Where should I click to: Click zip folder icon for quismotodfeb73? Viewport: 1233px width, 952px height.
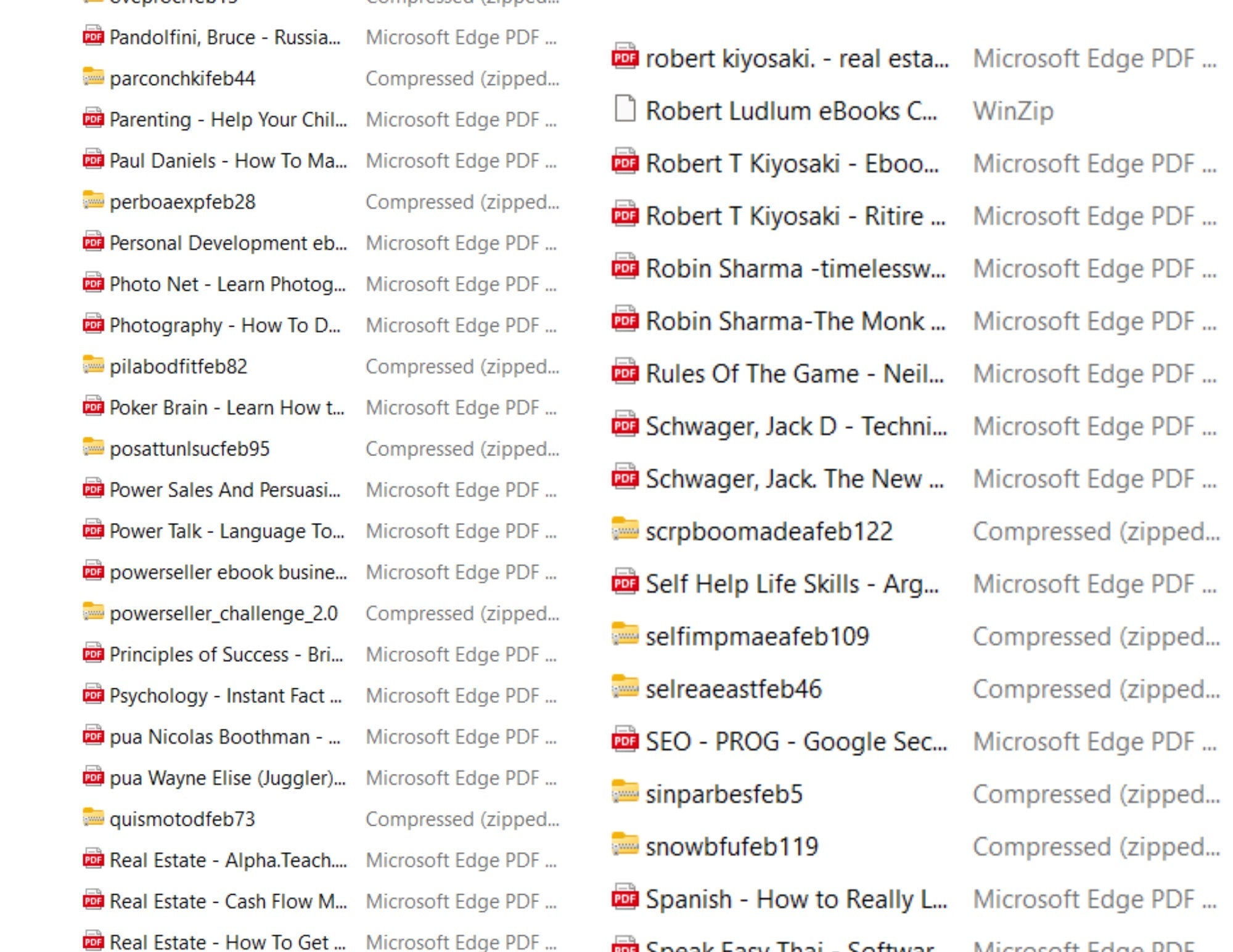(93, 818)
